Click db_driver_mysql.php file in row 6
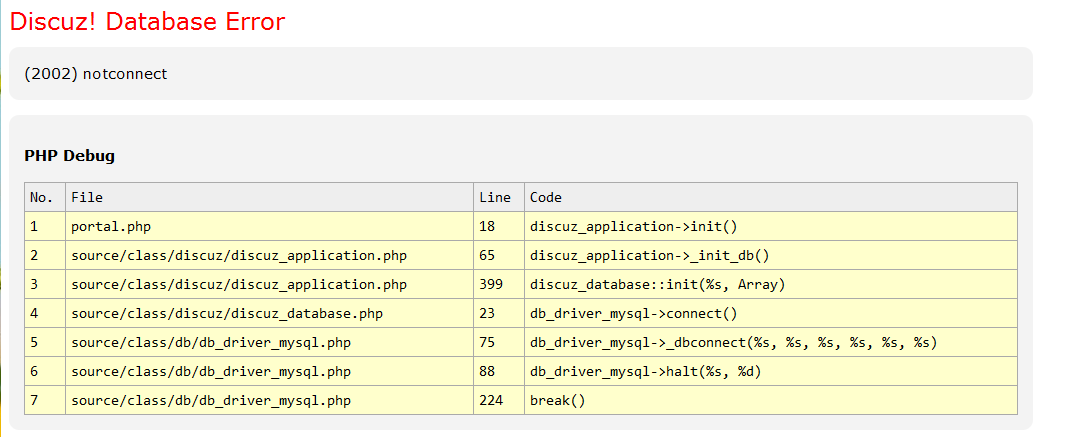 tap(269, 371)
